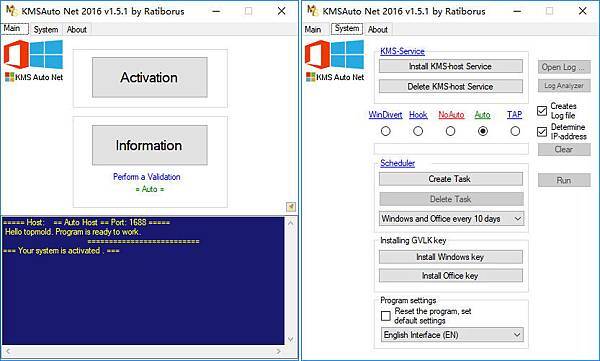
Task: Select the WinDivert radio button
Action: click(x=386, y=131)
